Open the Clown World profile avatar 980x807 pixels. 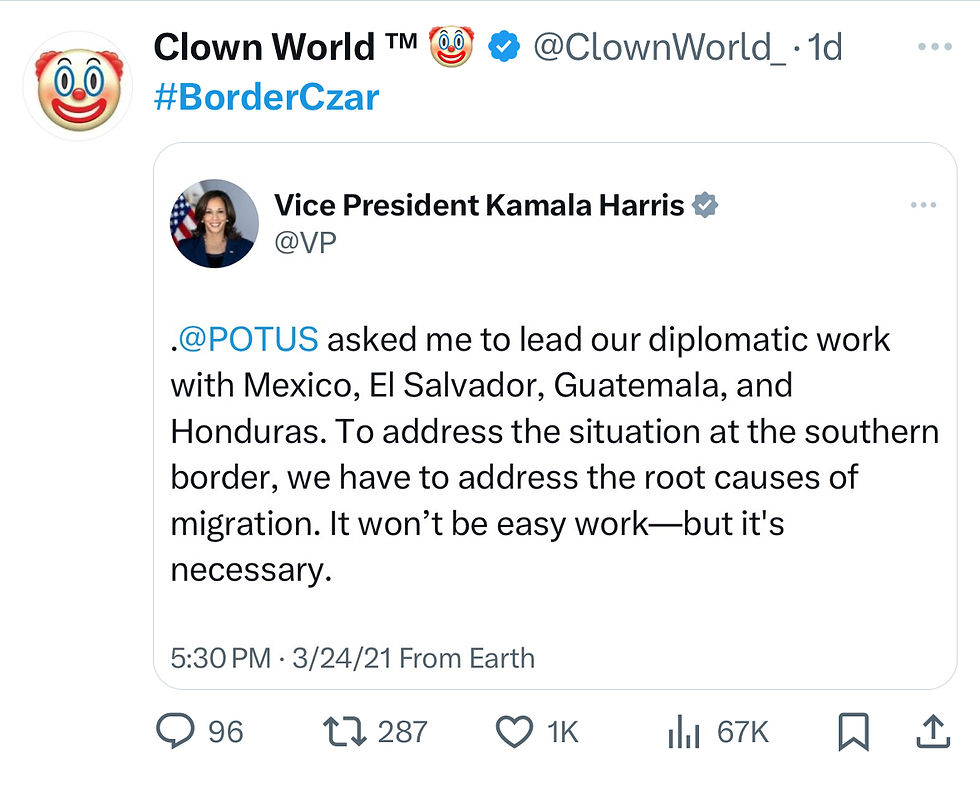pos(79,86)
